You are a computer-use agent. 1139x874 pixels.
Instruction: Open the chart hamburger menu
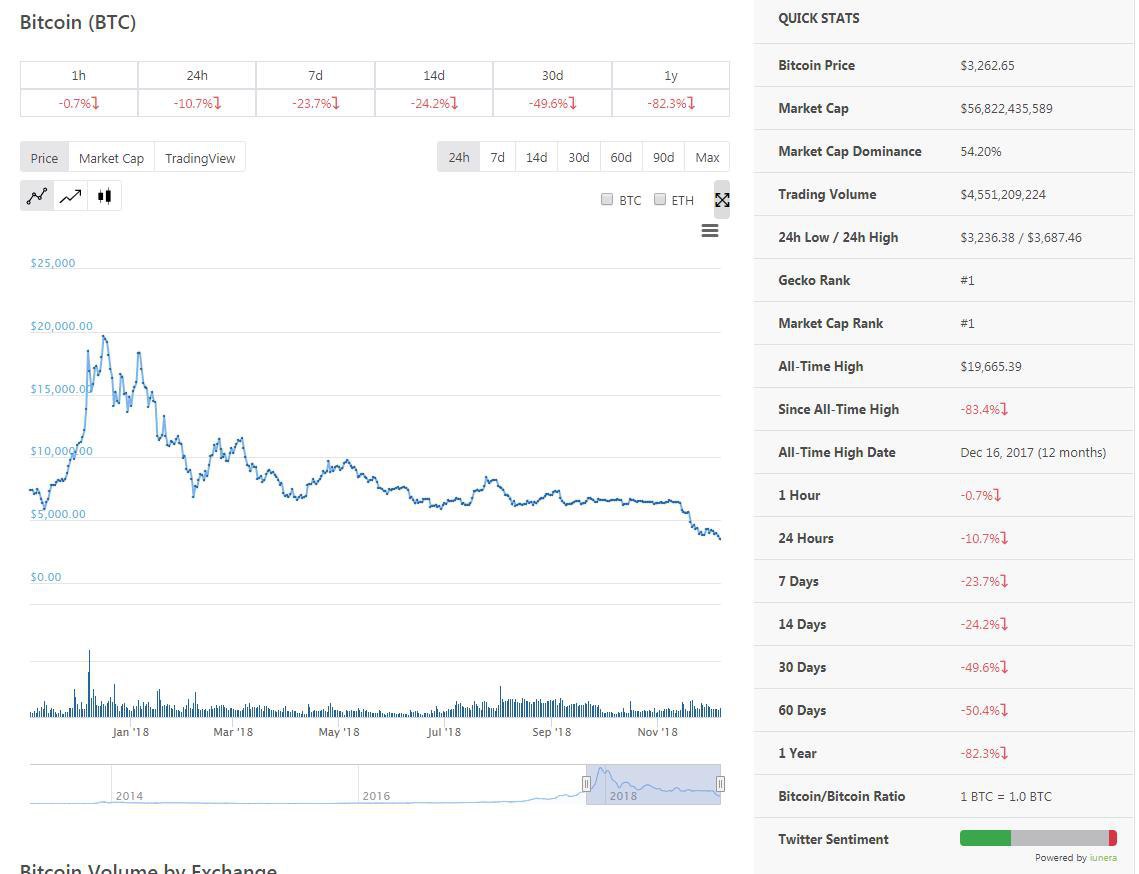coord(710,230)
